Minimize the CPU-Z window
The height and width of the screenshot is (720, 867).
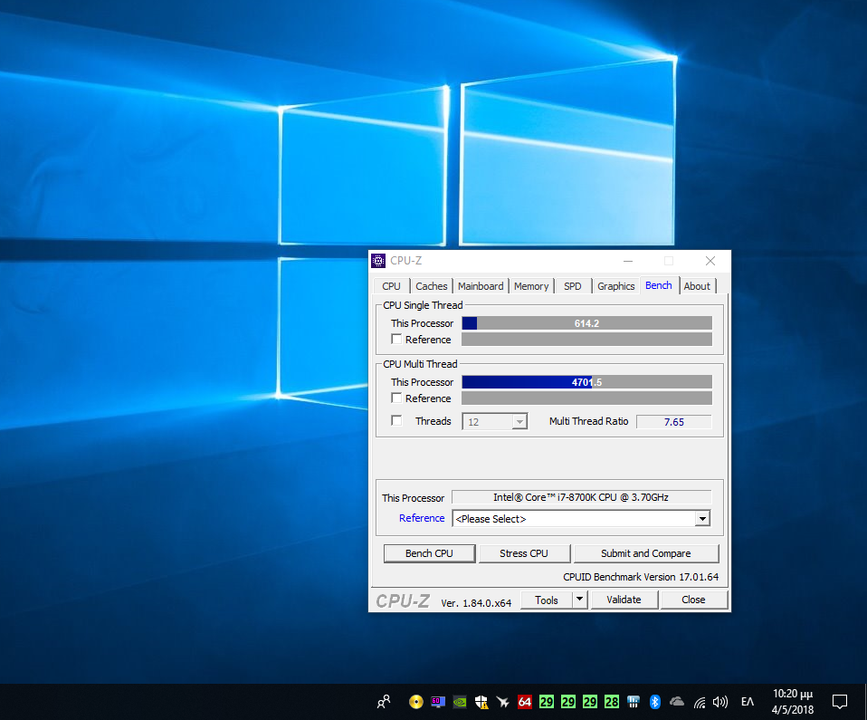pyautogui.click(x=628, y=260)
